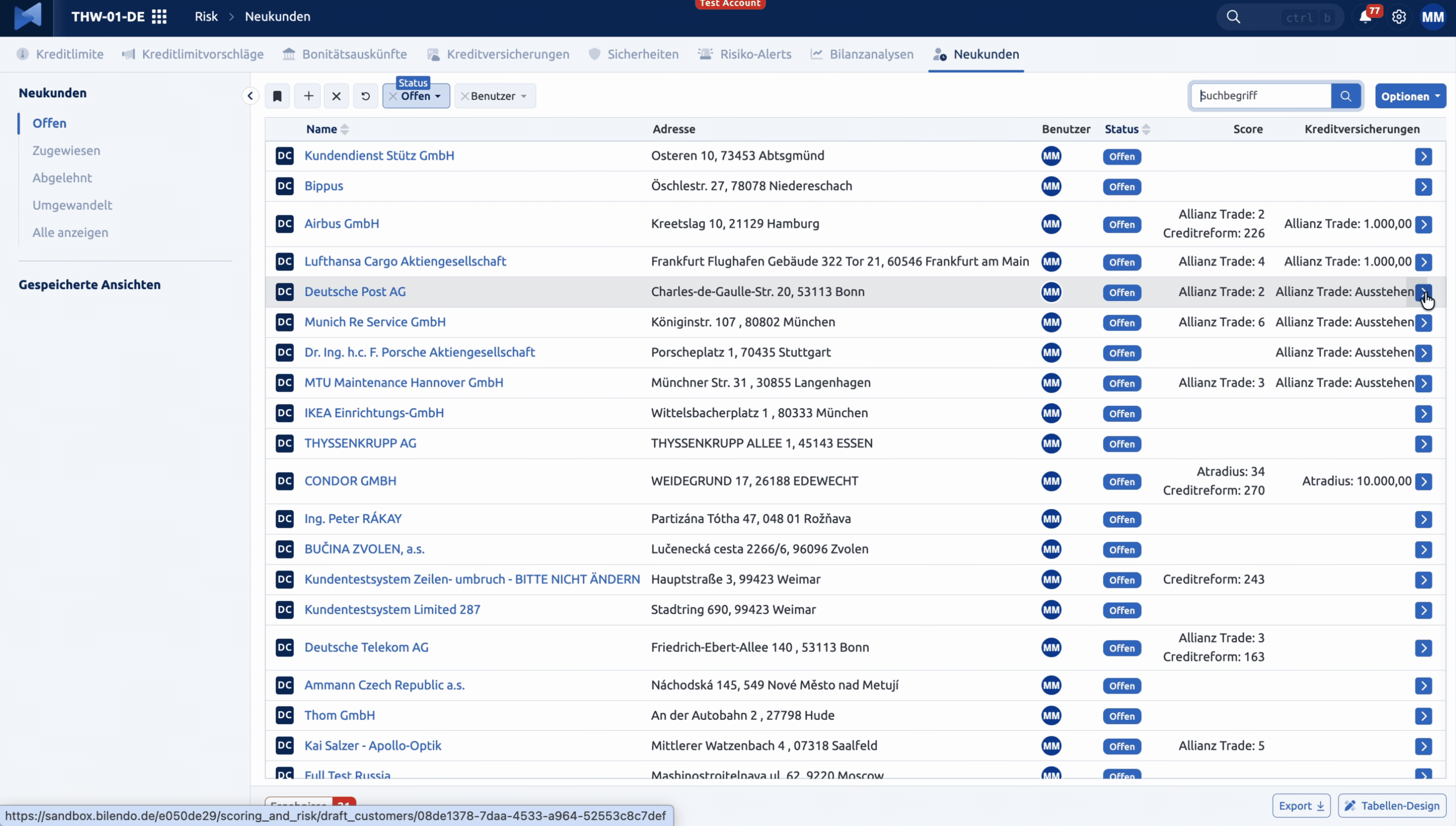Switch to the Kreditlimite tab
The height and width of the screenshot is (826, 1456).
[x=60, y=55]
